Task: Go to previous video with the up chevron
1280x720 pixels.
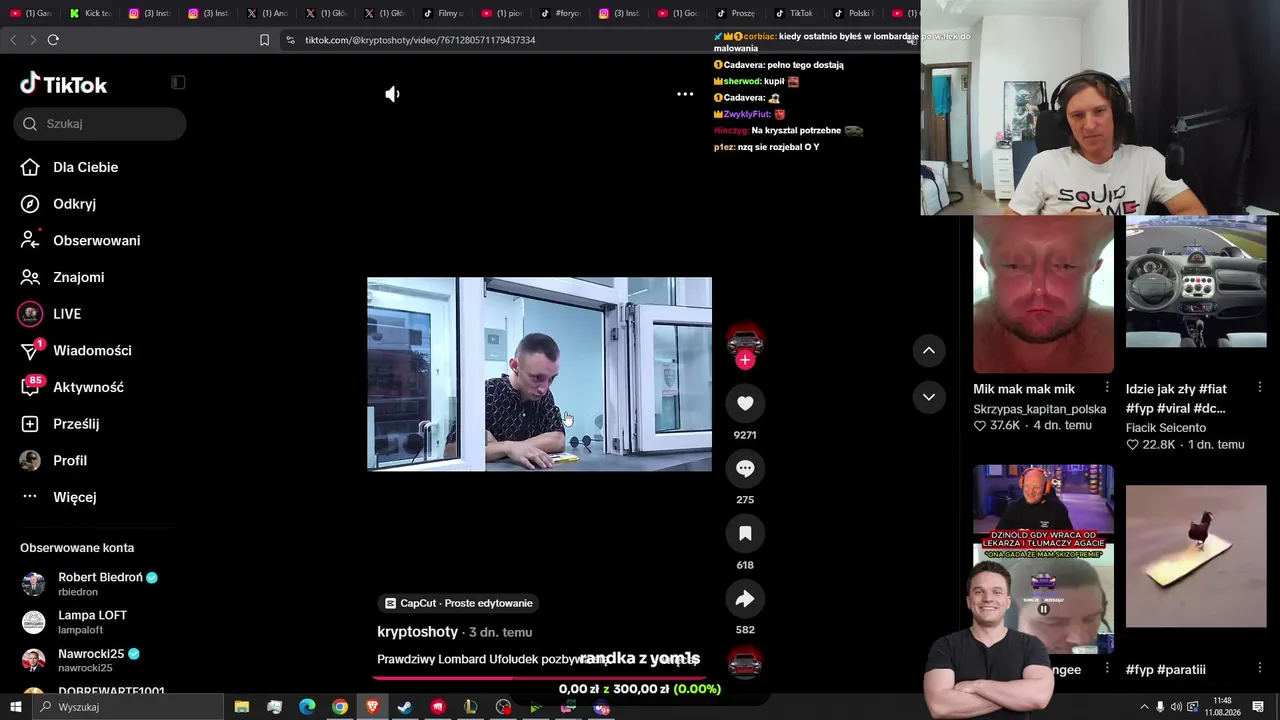Action: click(x=929, y=350)
